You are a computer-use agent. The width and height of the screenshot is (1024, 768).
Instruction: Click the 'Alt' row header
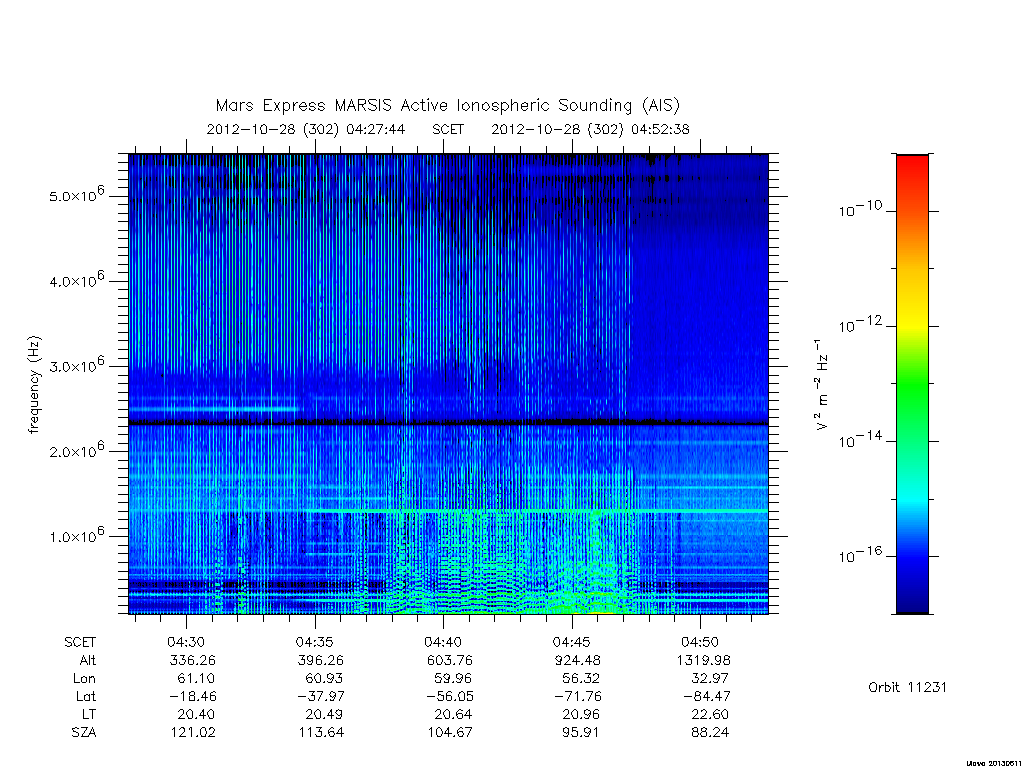click(x=88, y=660)
